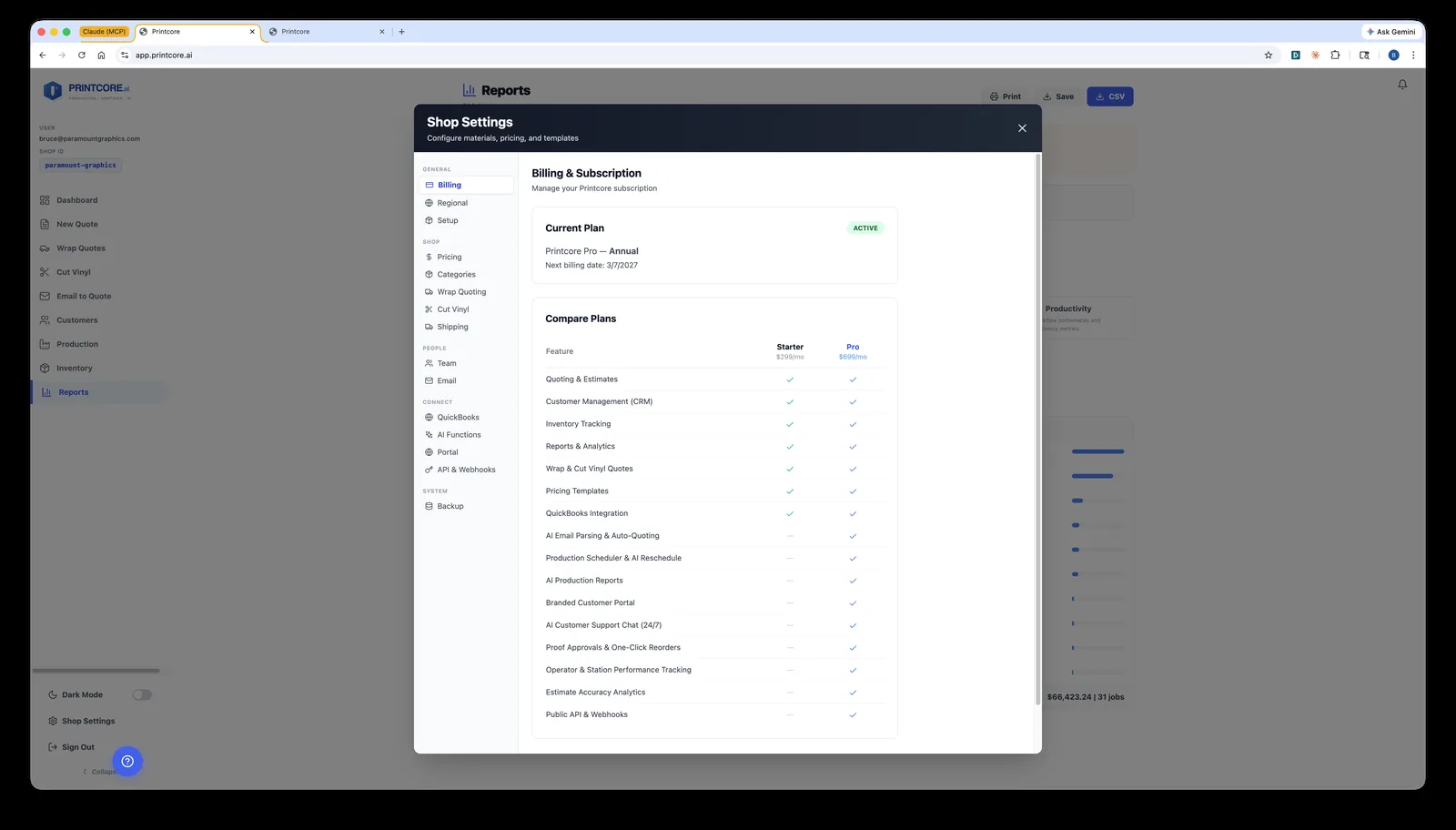
Task: Open Shipping settings section
Action: click(466, 327)
